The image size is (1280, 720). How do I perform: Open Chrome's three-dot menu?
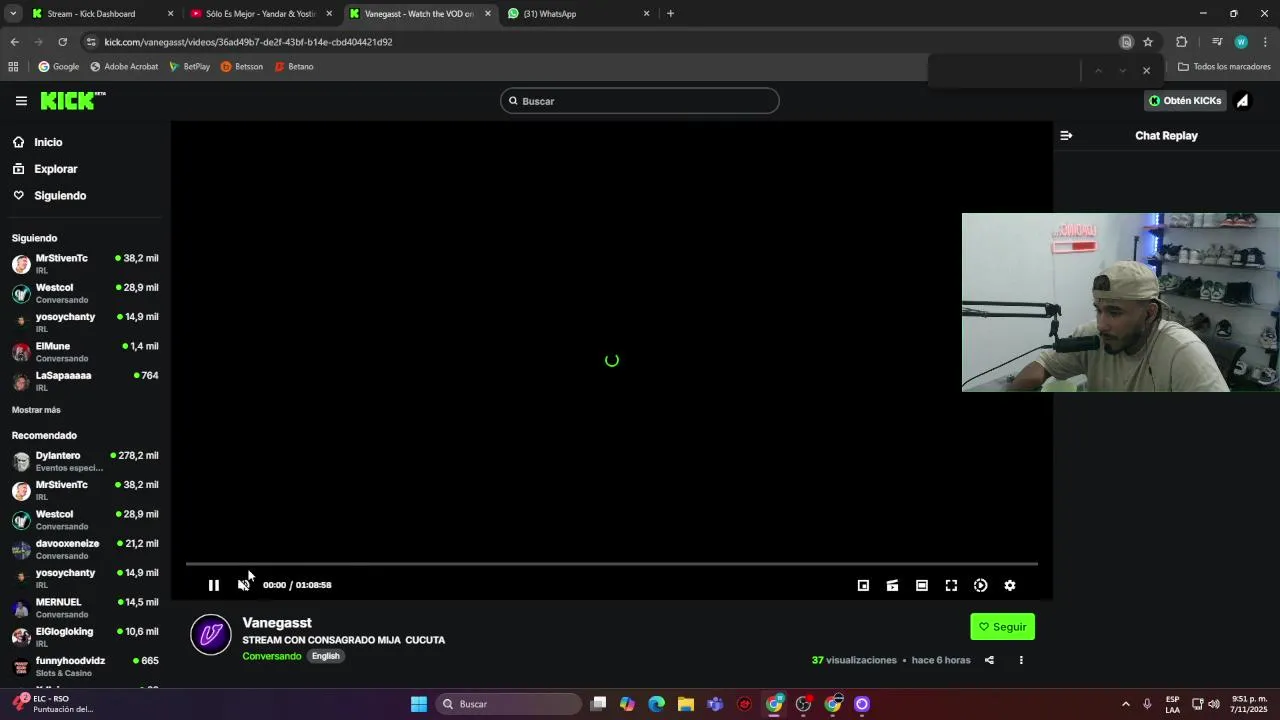point(1266,42)
